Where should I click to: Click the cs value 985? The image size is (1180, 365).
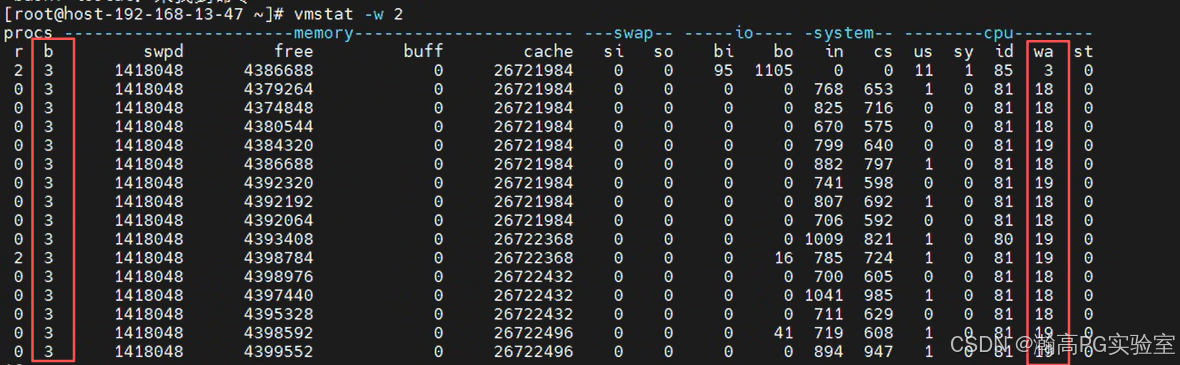(x=878, y=296)
